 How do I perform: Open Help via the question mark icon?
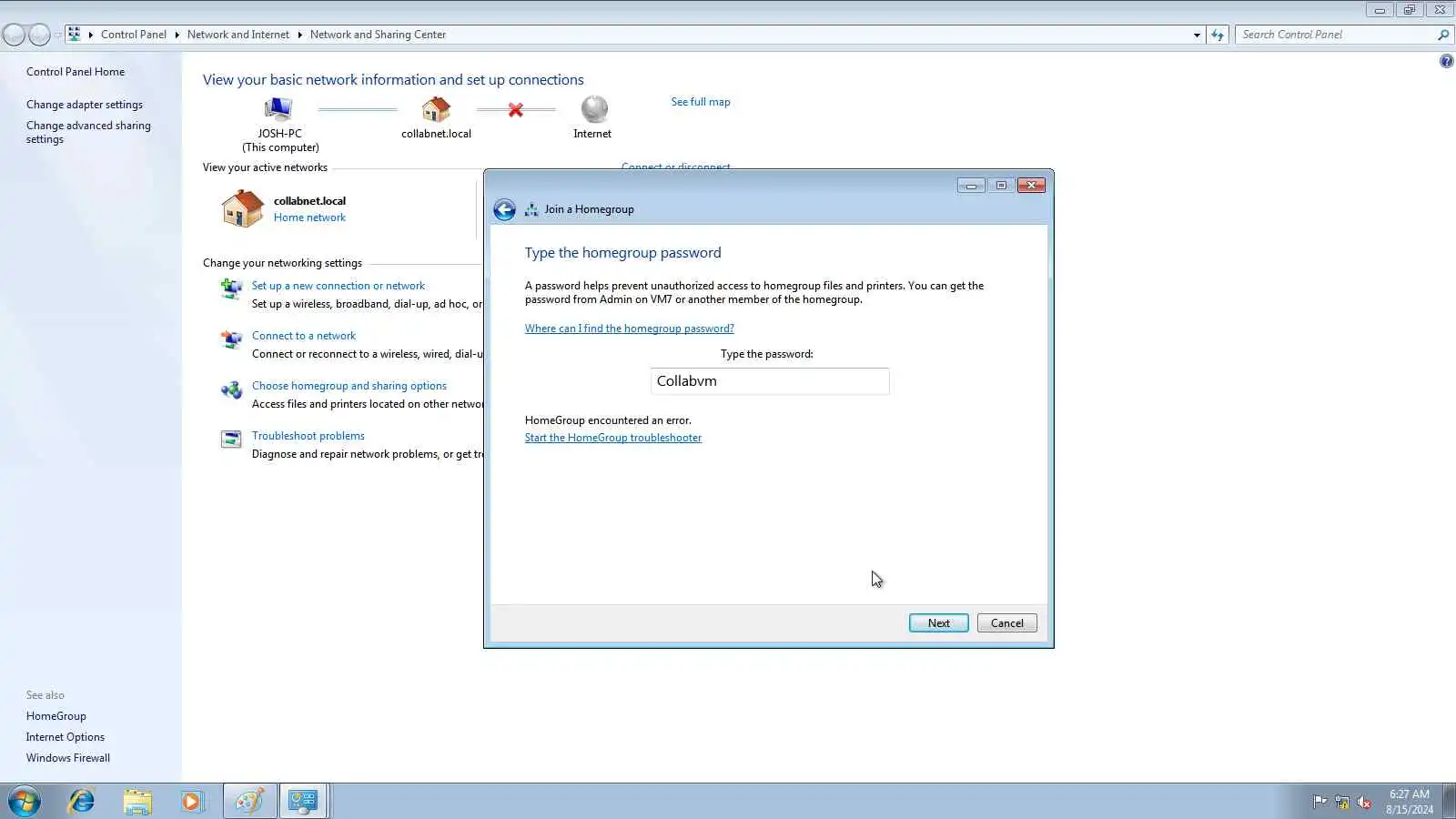click(x=1446, y=61)
